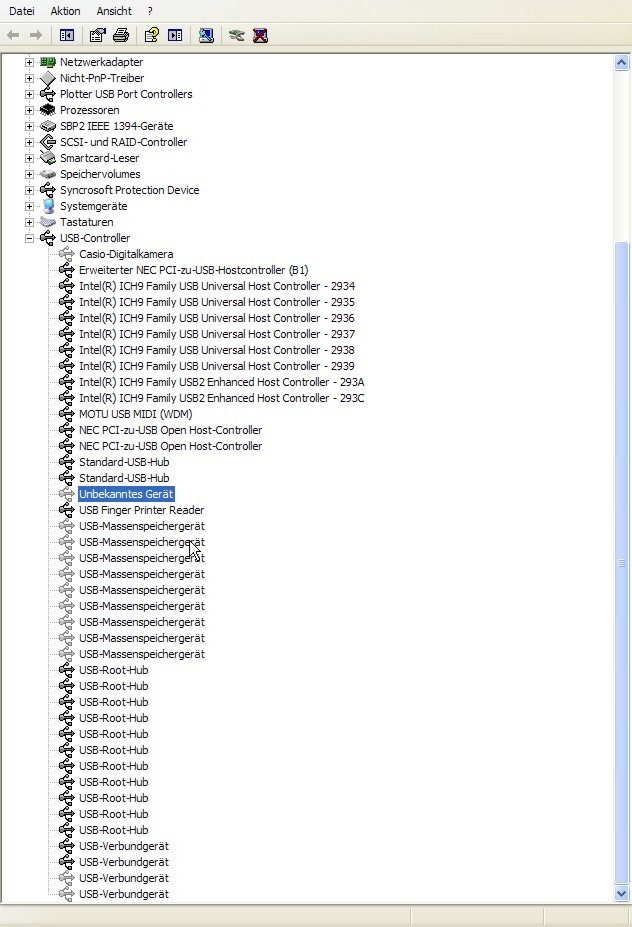Open the ? help menu
The height and width of the screenshot is (927, 632).
[150, 11]
